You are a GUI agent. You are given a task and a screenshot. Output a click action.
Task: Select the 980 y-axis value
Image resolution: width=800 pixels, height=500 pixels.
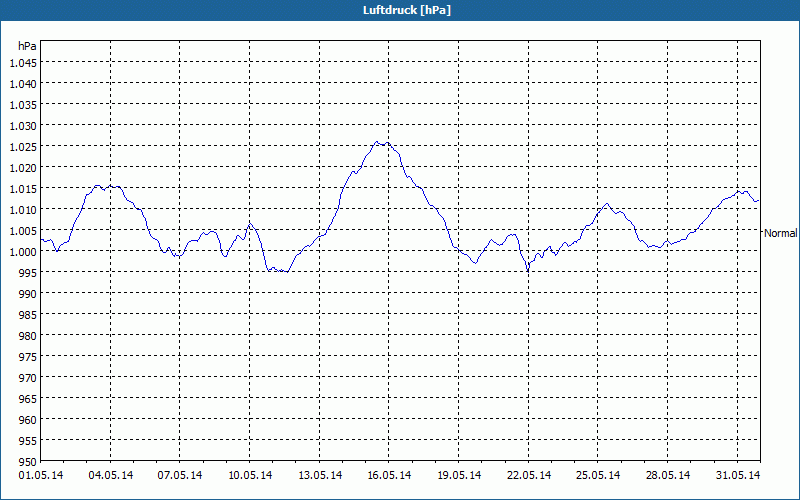(28, 336)
